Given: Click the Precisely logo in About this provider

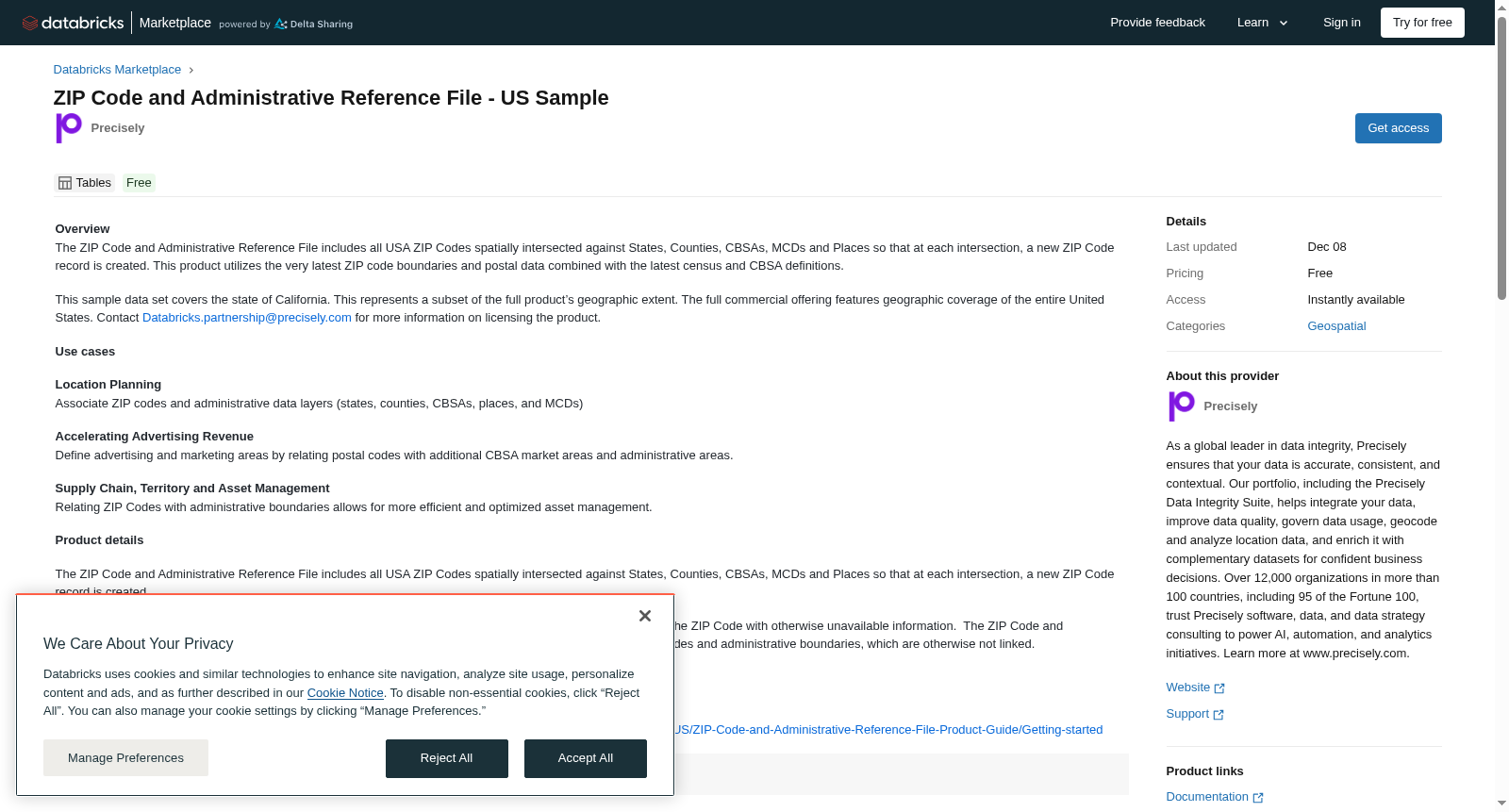Looking at the screenshot, I should 1181,406.
